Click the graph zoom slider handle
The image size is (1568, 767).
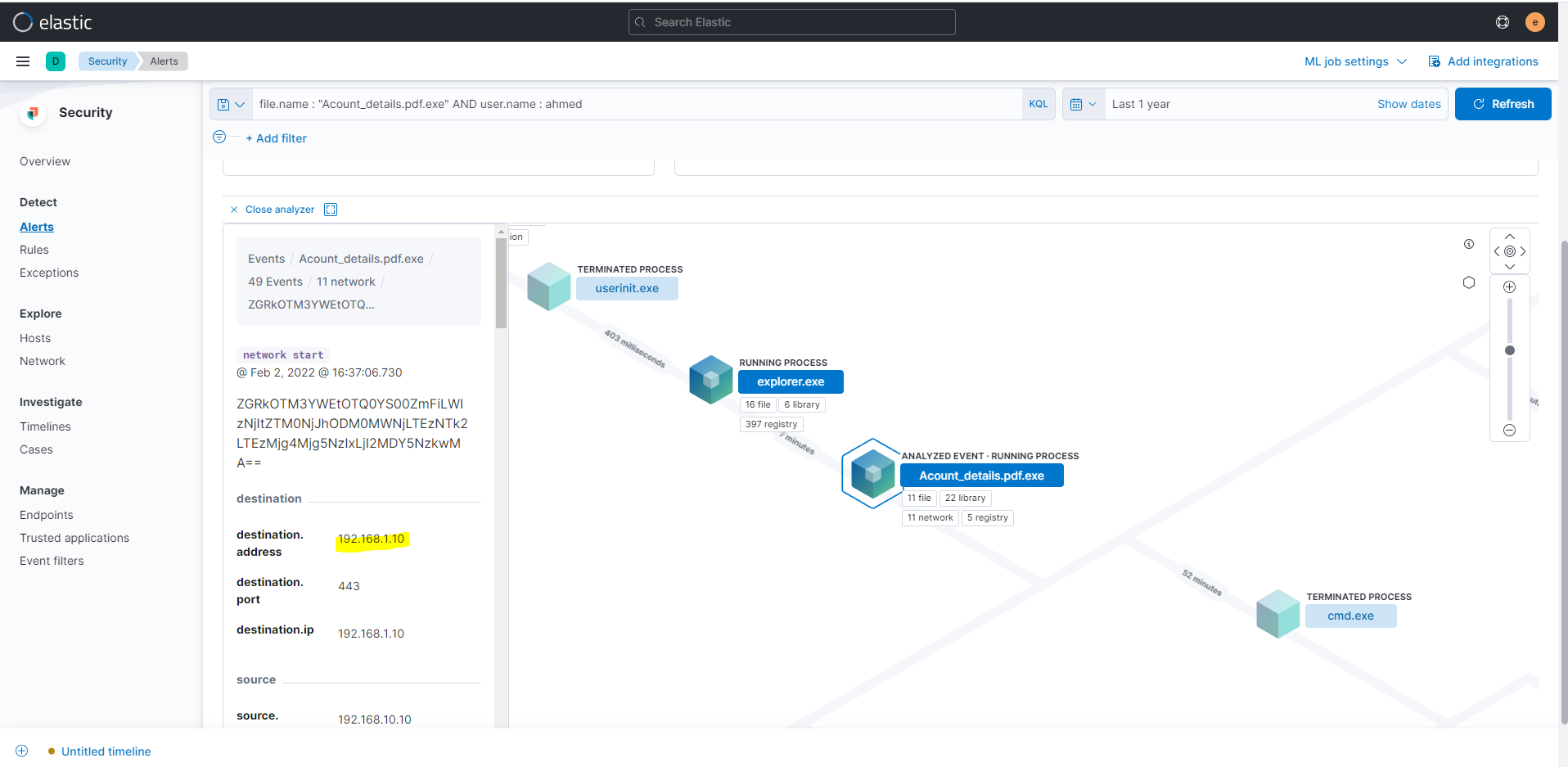[1509, 350]
